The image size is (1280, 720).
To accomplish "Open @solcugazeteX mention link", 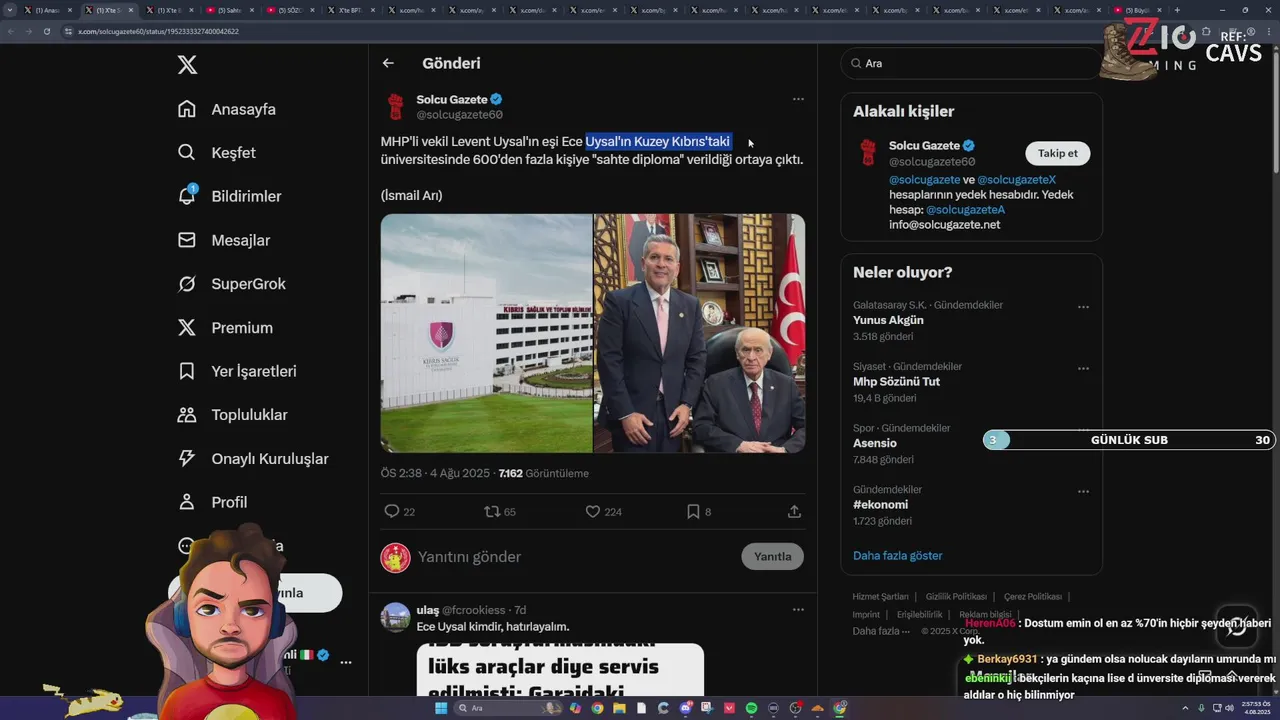I will point(1016,180).
